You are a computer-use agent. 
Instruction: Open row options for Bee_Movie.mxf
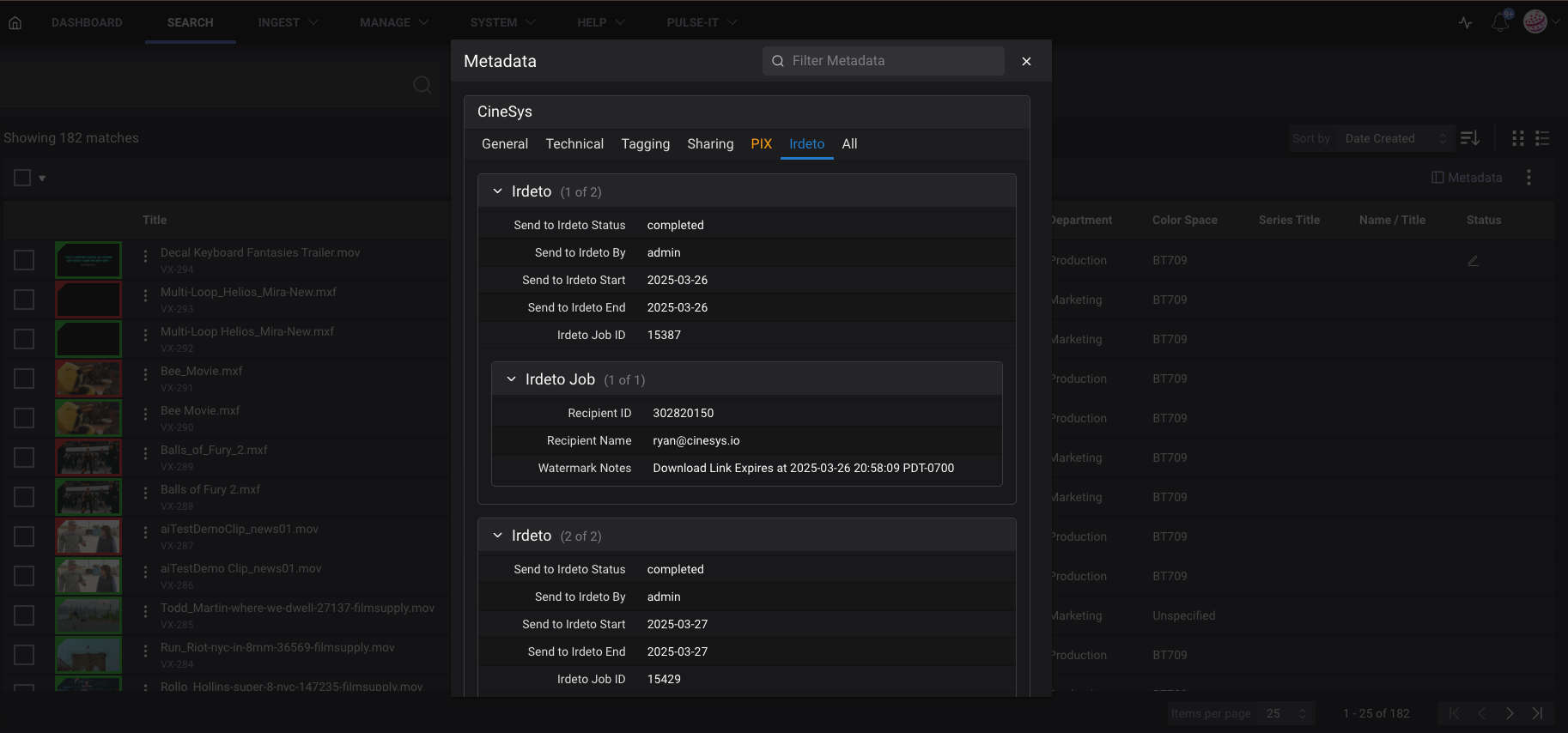[x=145, y=374]
